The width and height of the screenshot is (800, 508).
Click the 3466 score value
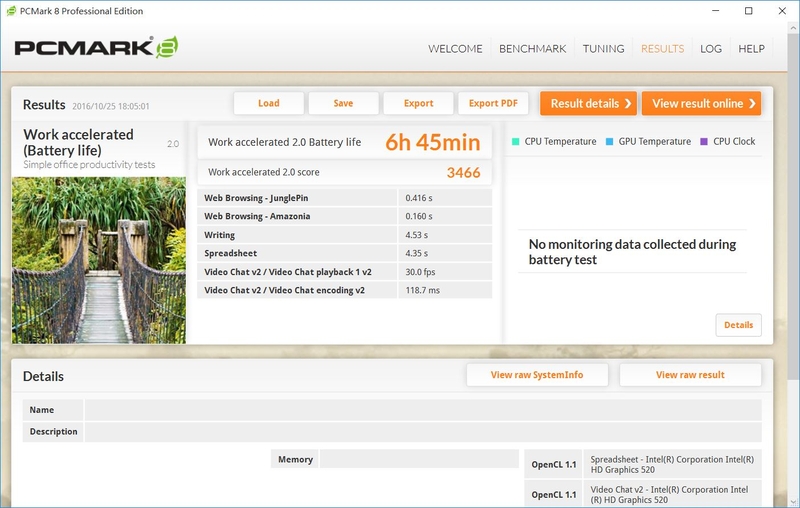point(463,172)
